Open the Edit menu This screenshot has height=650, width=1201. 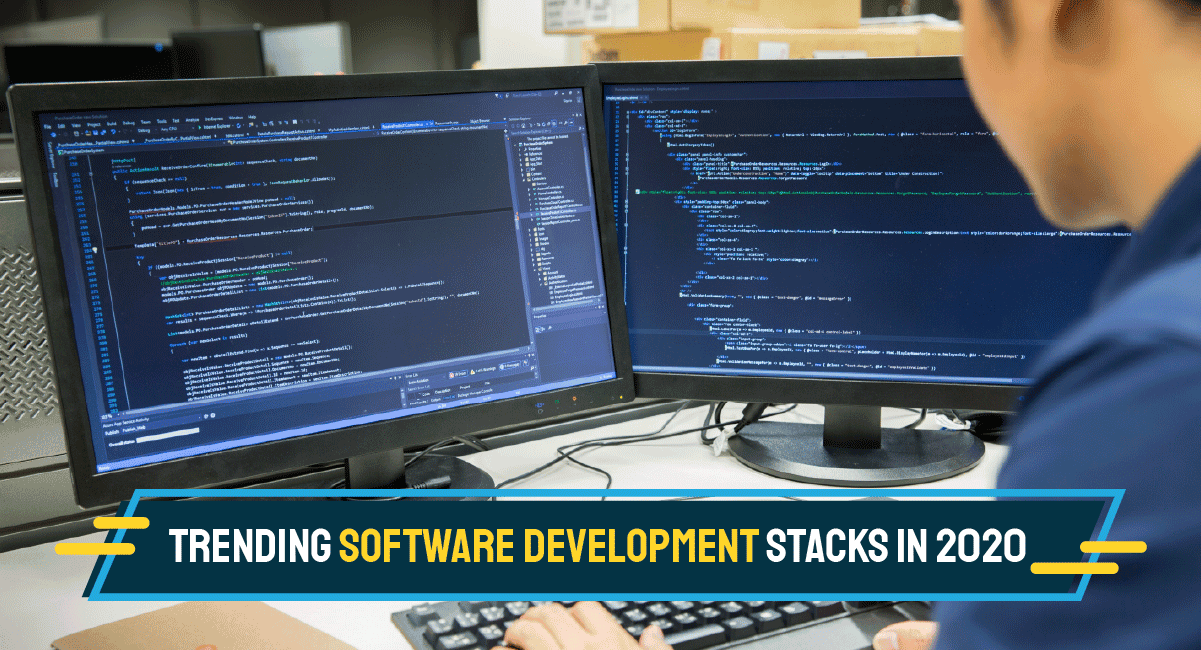(x=61, y=126)
